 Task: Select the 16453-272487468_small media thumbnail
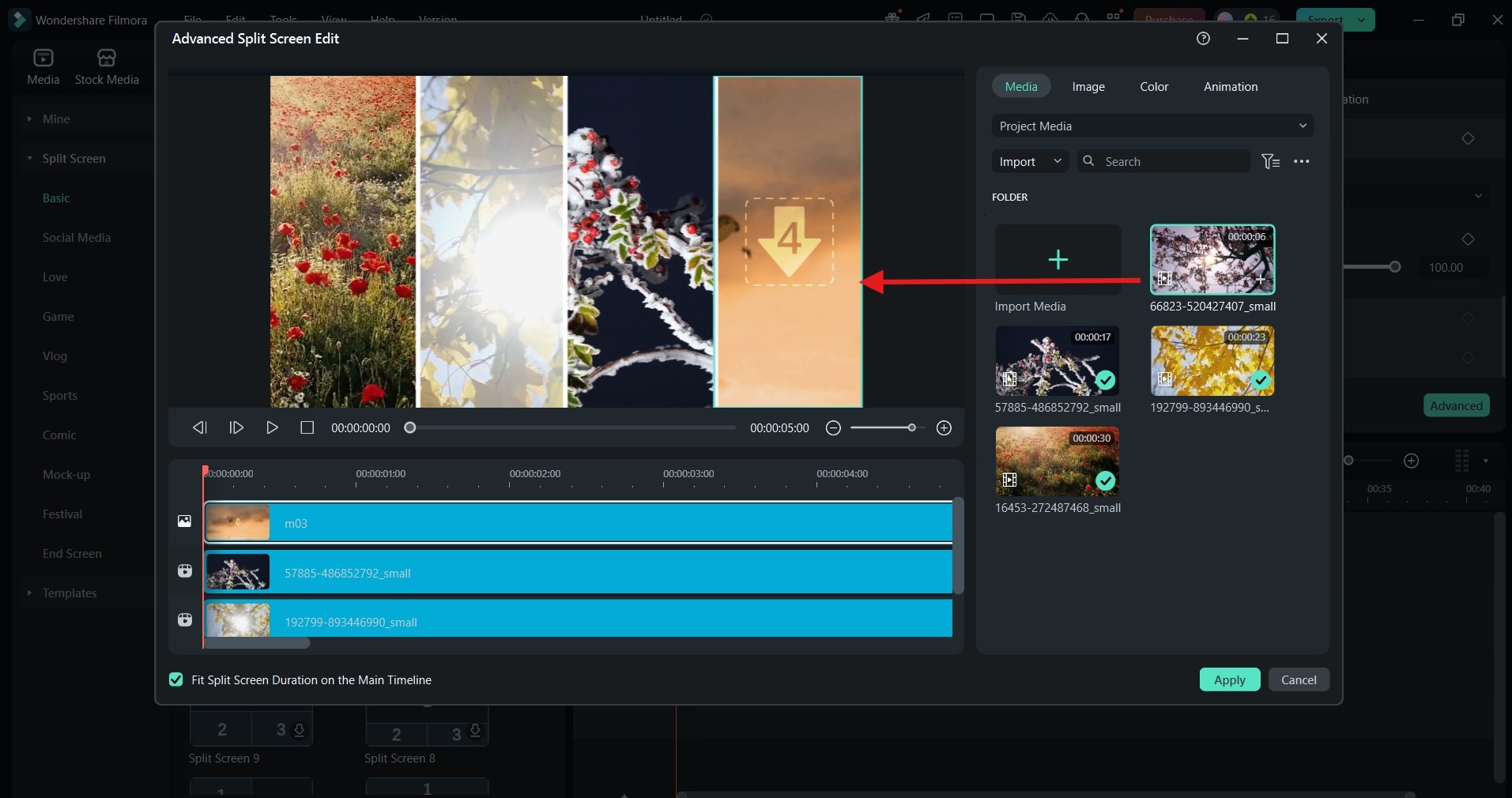point(1058,461)
